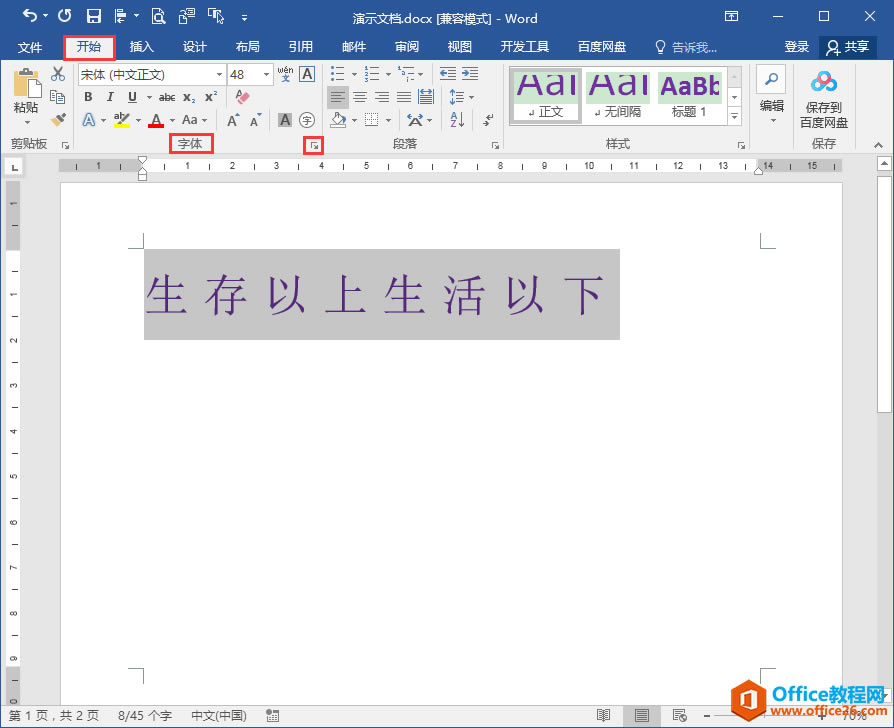This screenshot has height=728, width=894.
Task: Expand borders dropdown
Action: [x=388, y=120]
